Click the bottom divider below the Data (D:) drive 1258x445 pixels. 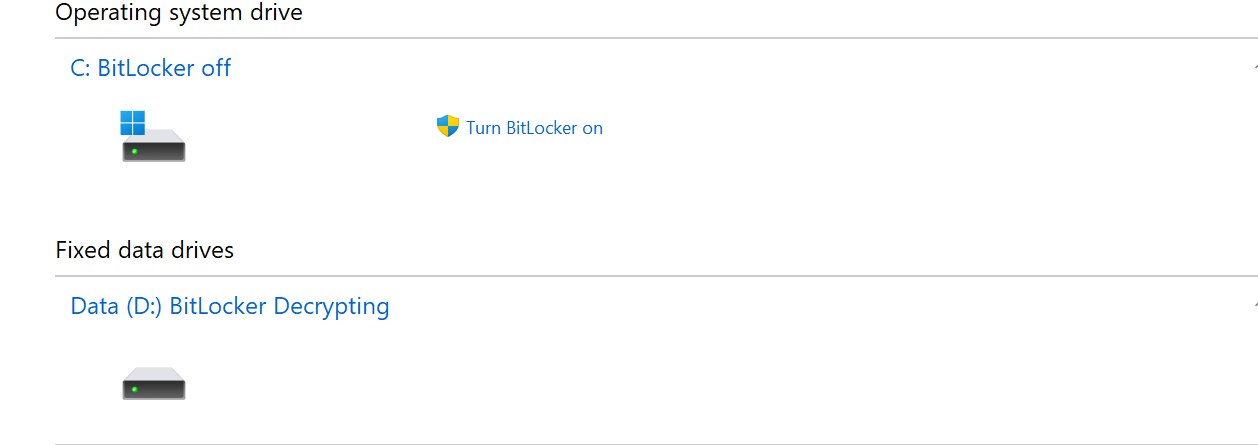[656, 443]
